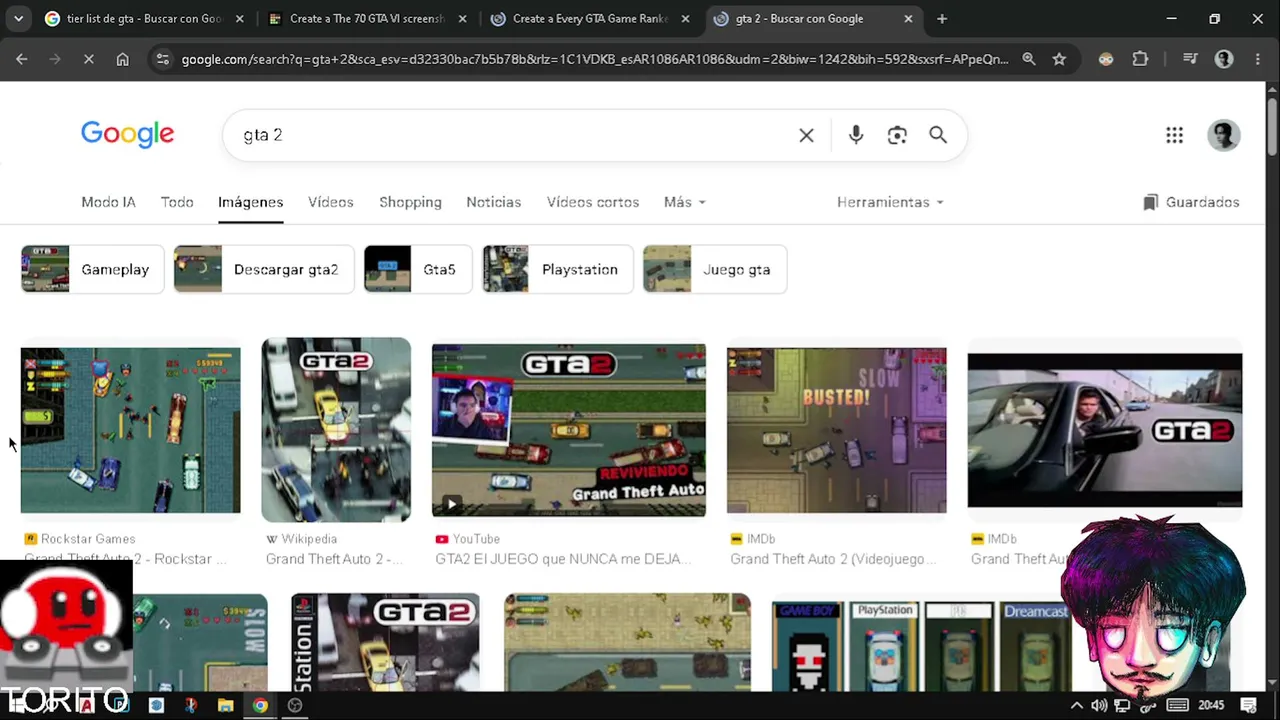
Task: Filter images by the Playstation chip
Action: (558, 269)
